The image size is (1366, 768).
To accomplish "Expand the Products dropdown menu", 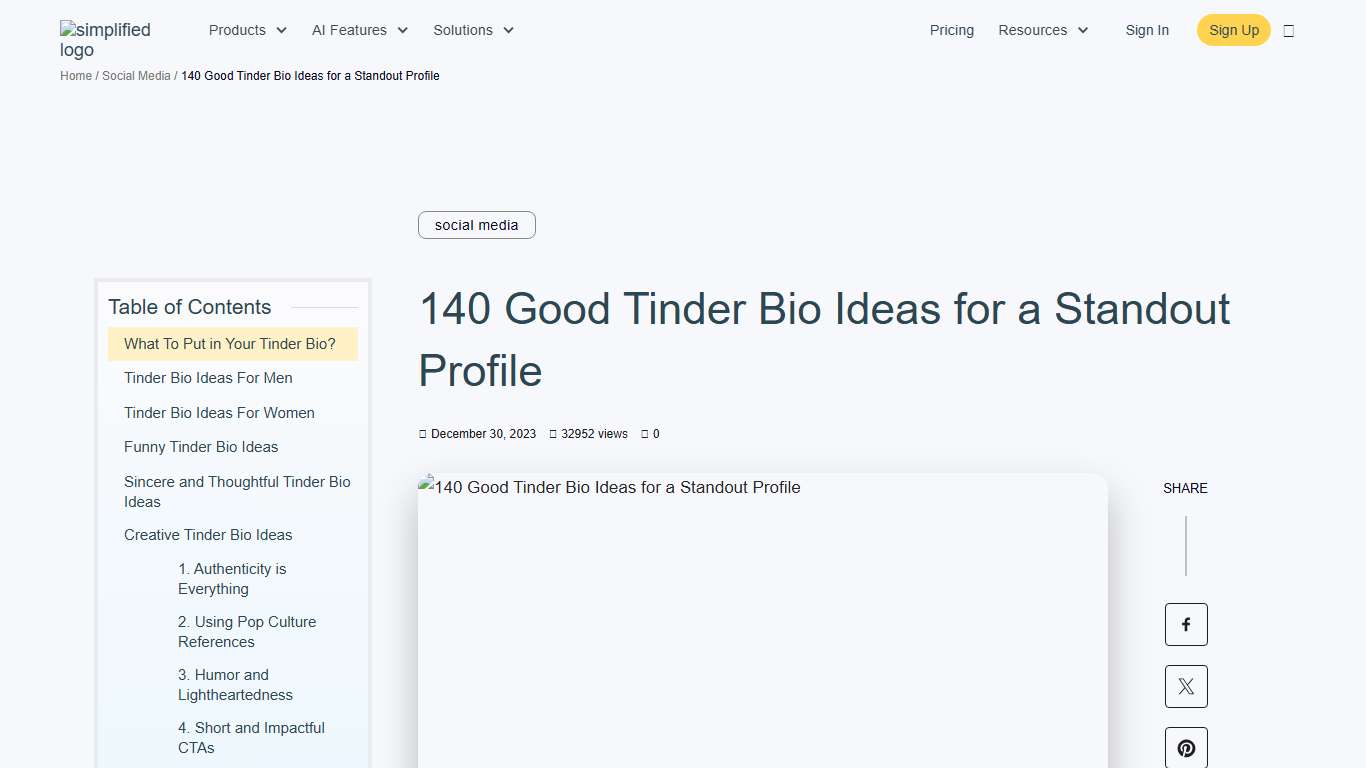I will (246, 30).
